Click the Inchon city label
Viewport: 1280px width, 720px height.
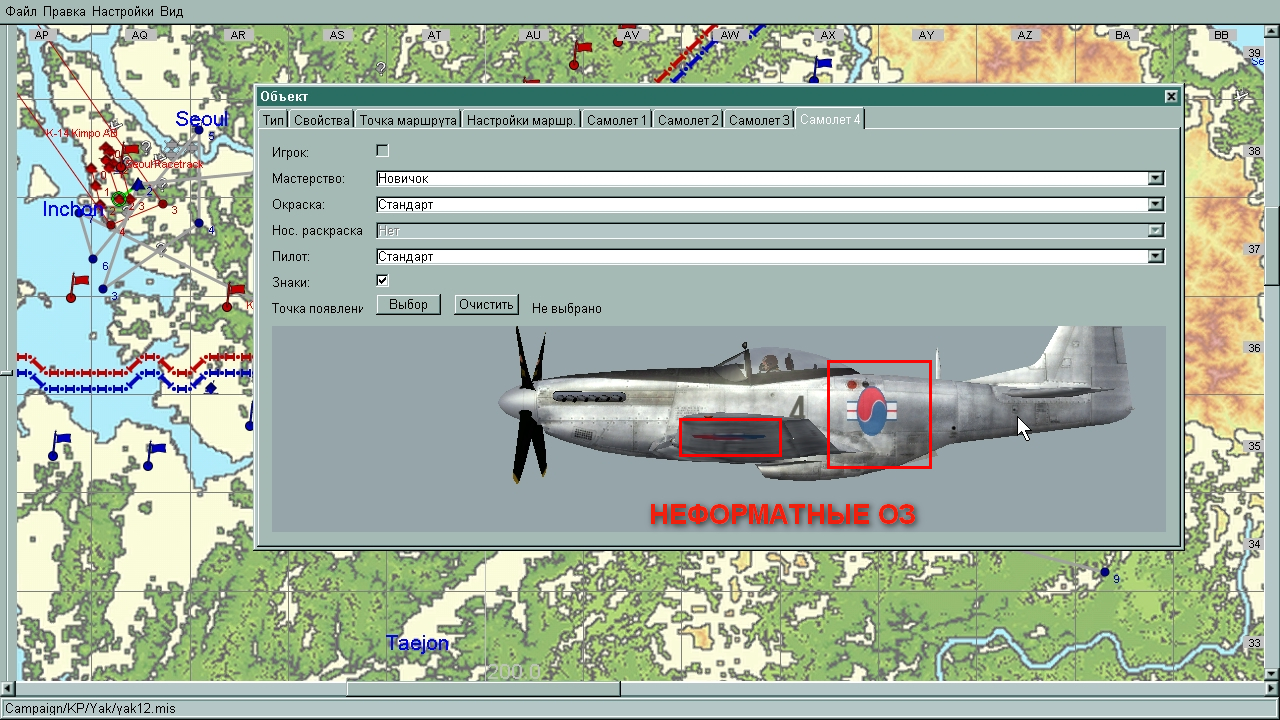pos(73,209)
